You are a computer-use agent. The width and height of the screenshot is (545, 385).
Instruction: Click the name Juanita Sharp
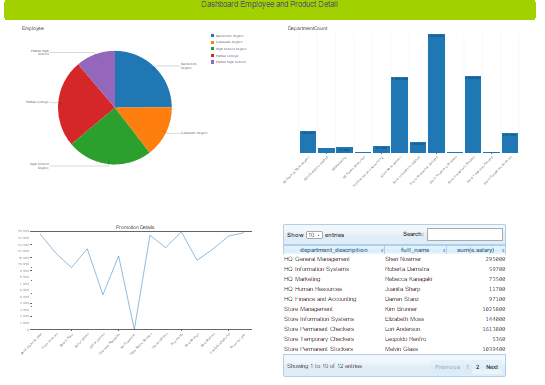tap(402, 289)
